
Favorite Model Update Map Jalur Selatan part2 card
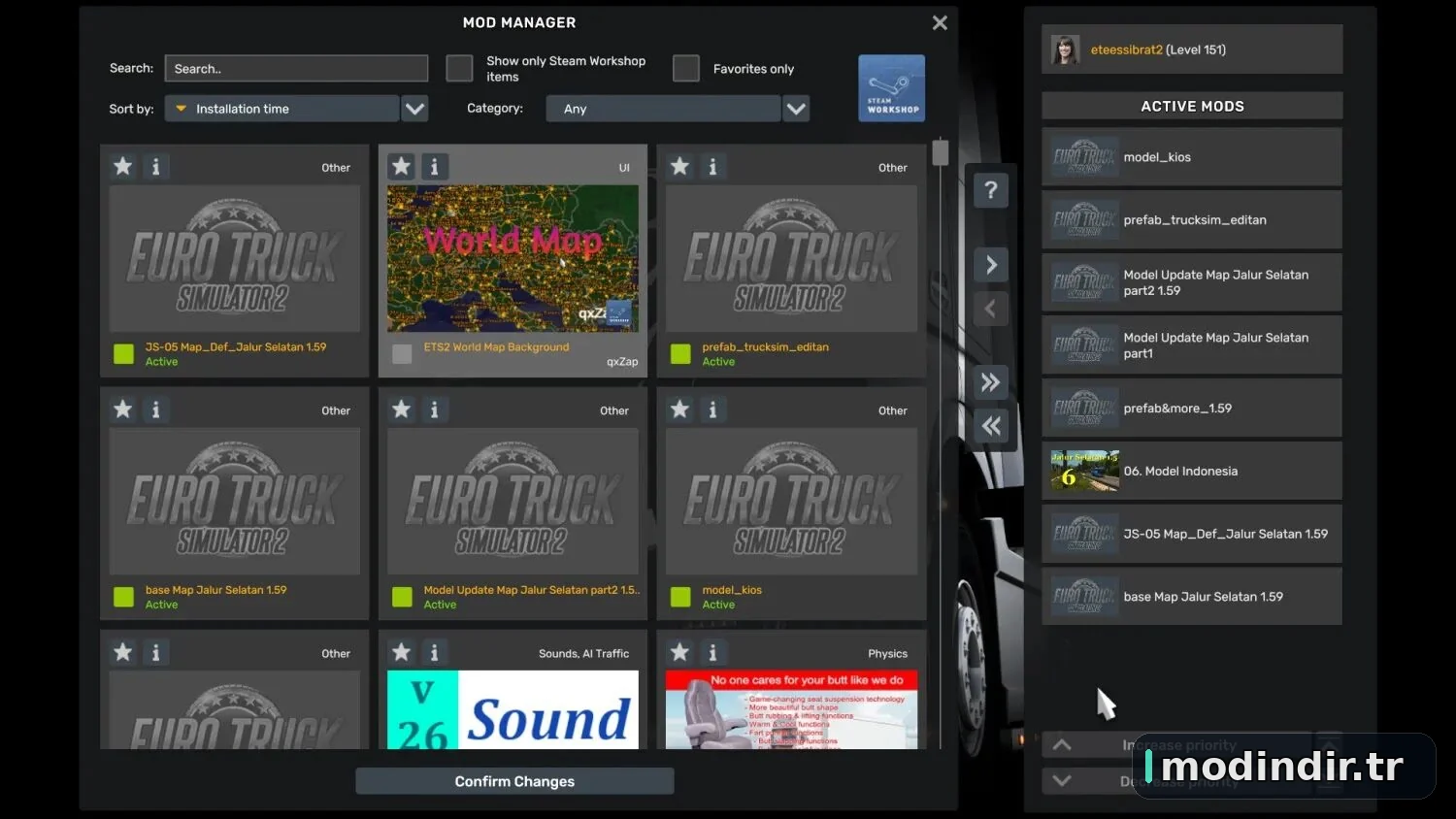402,409
